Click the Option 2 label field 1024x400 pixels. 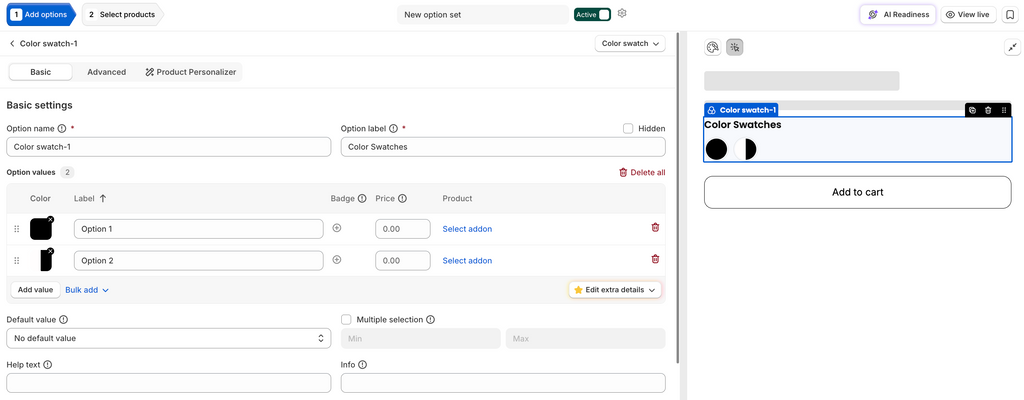199,260
